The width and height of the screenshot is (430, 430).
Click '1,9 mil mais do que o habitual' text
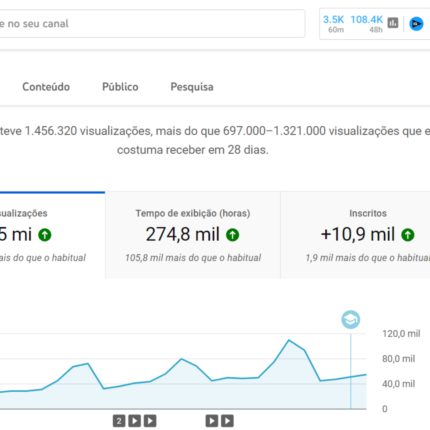(368, 258)
